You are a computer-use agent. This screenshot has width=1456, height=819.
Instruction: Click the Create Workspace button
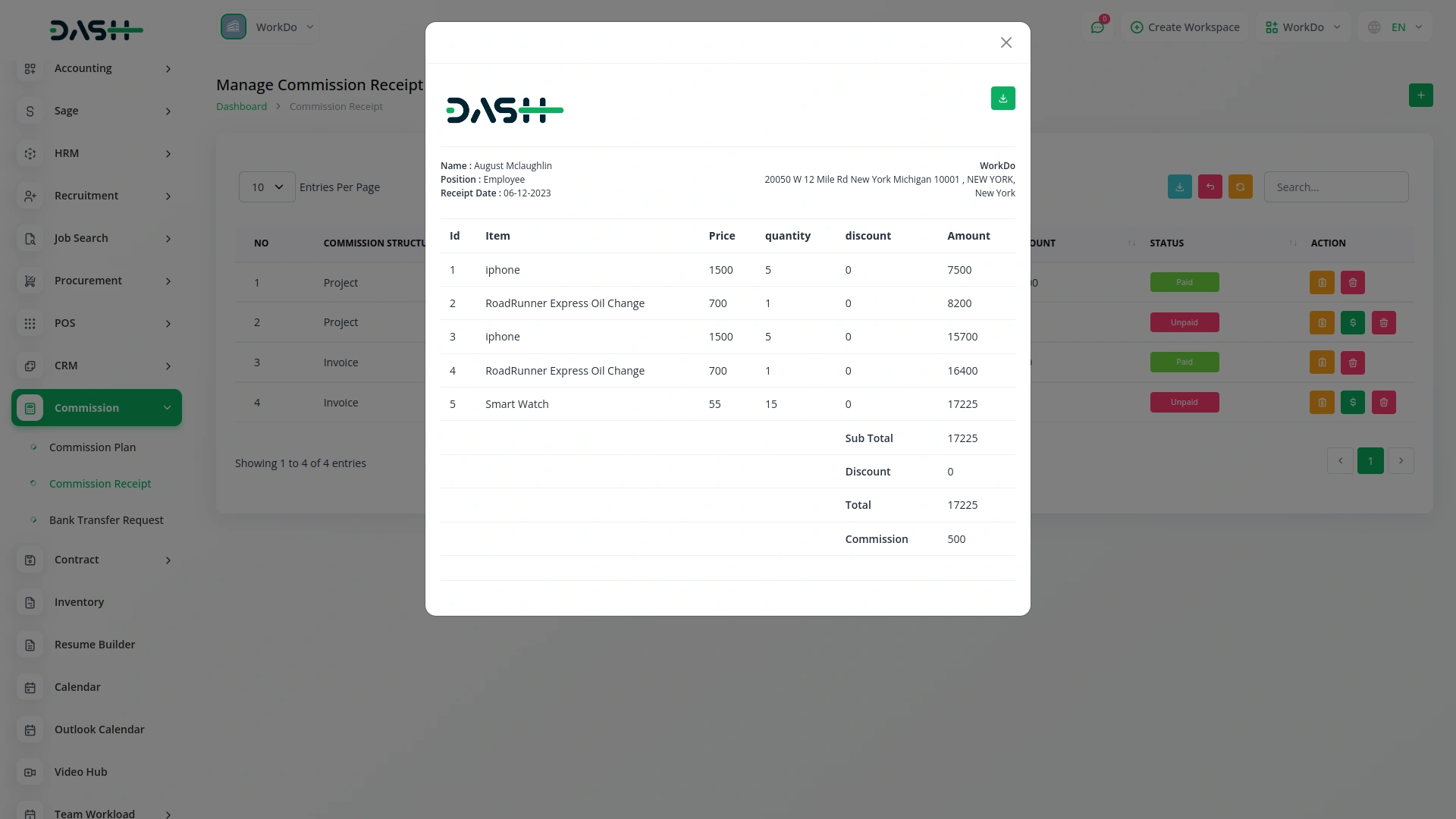coord(1185,27)
